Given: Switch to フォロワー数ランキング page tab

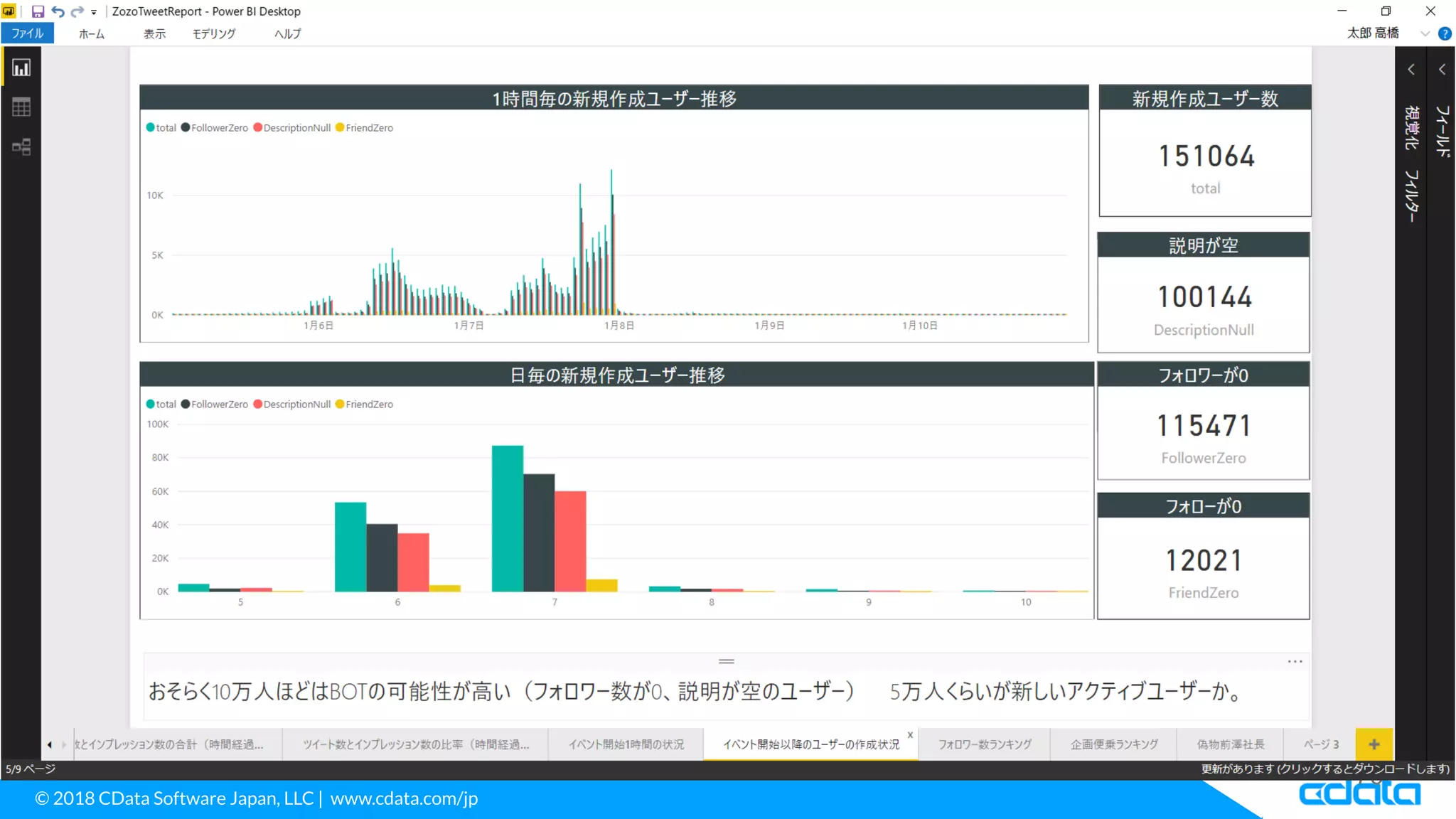Looking at the screenshot, I should 985,744.
